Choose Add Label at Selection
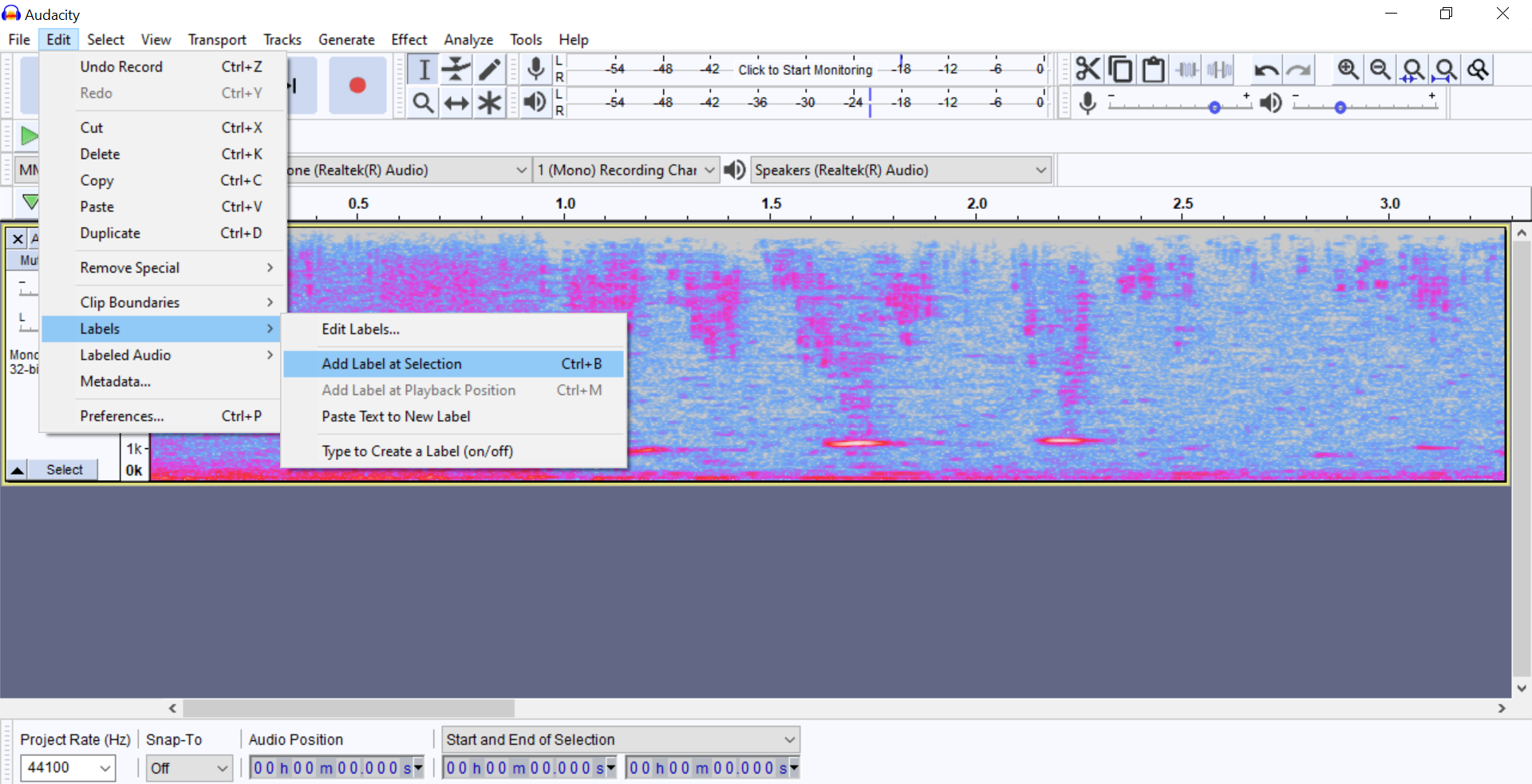 click(x=453, y=364)
